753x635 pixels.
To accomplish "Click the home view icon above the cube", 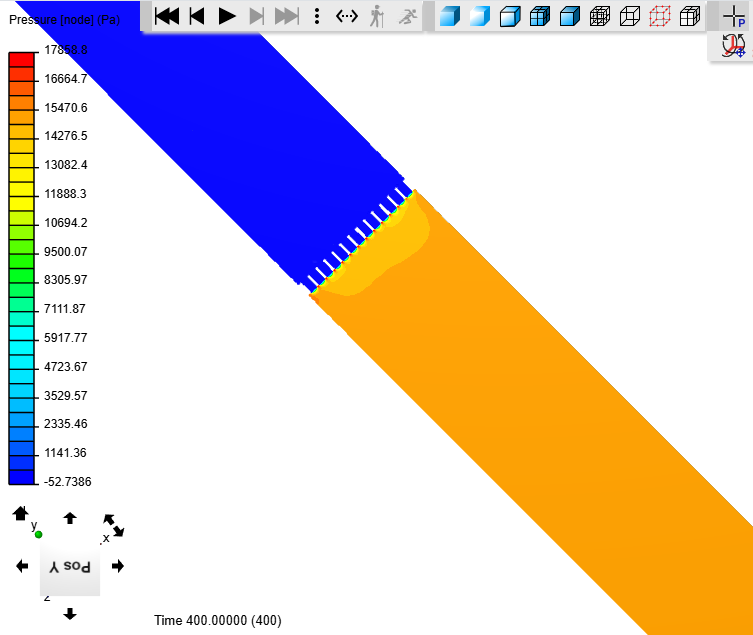I will pos(20,513).
